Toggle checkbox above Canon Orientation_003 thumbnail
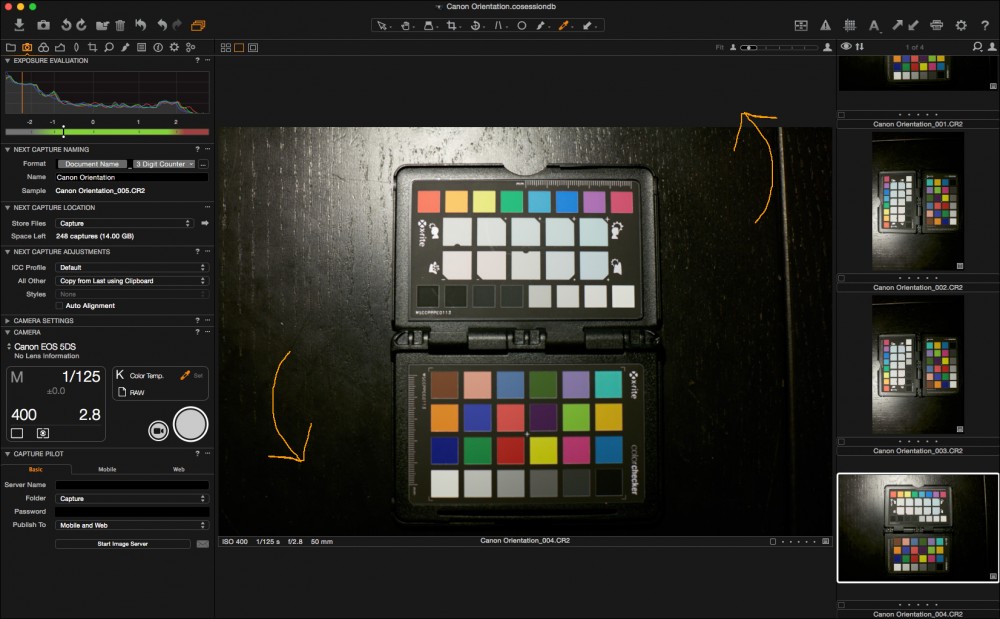Screen dimensions: 1000x619 842,441
